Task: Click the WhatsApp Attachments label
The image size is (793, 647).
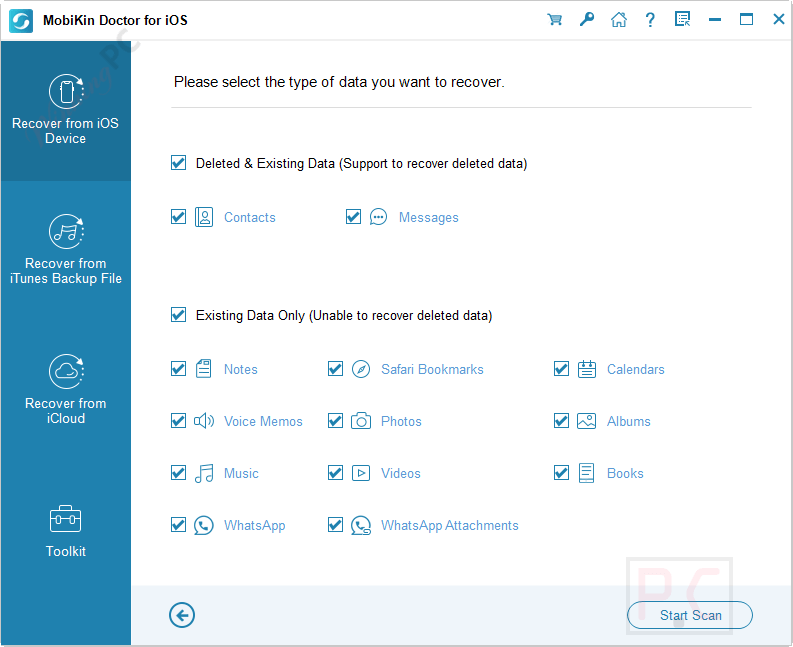Action: click(x=450, y=526)
